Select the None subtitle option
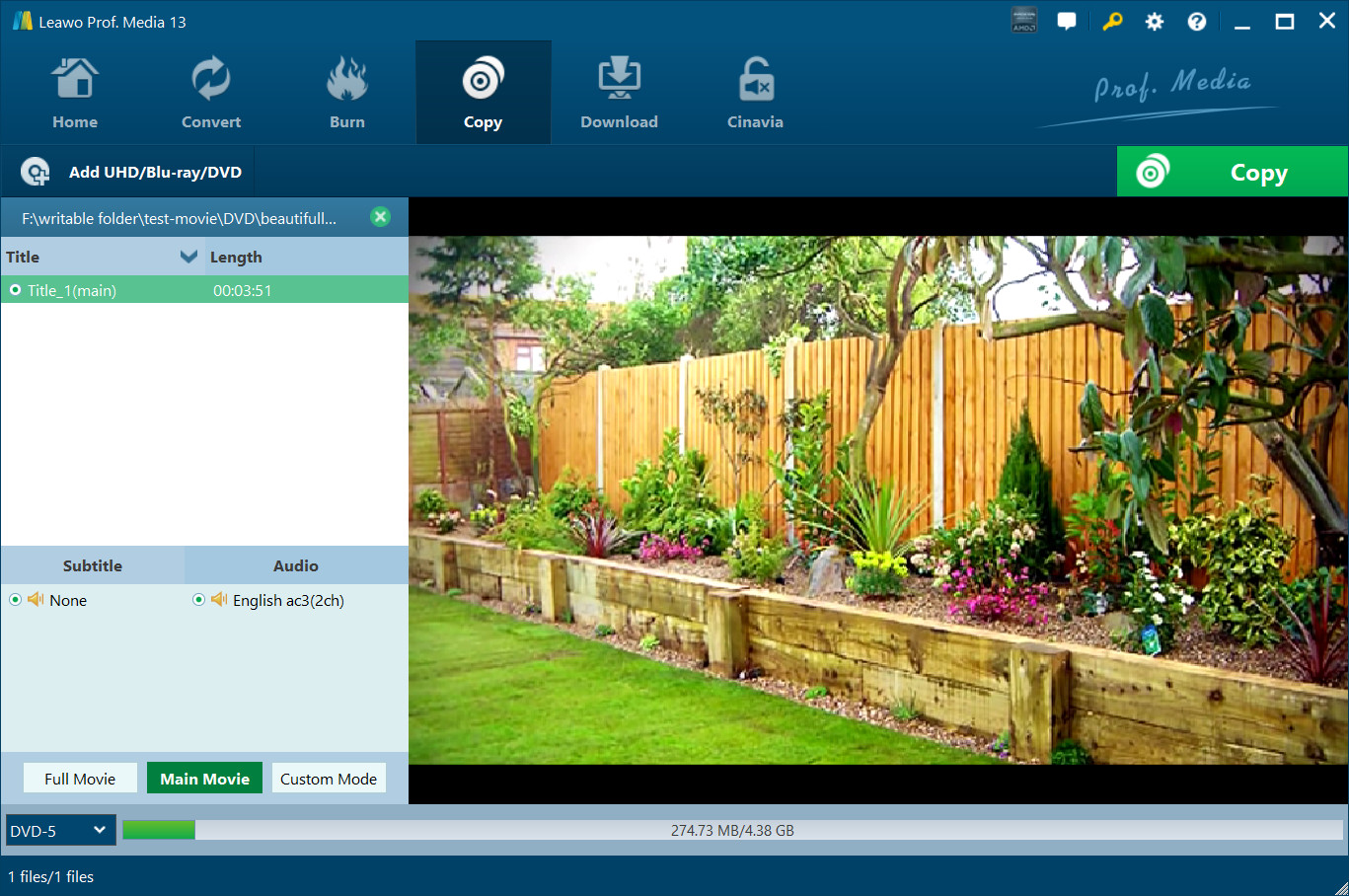Screen dimensions: 1349x896 [16, 600]
